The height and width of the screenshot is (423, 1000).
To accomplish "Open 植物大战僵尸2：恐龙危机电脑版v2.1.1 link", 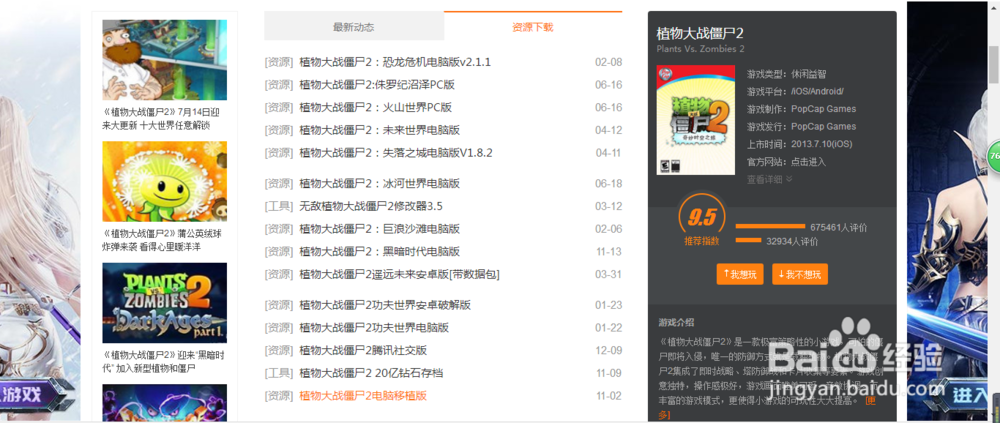I will pos(395,62).
